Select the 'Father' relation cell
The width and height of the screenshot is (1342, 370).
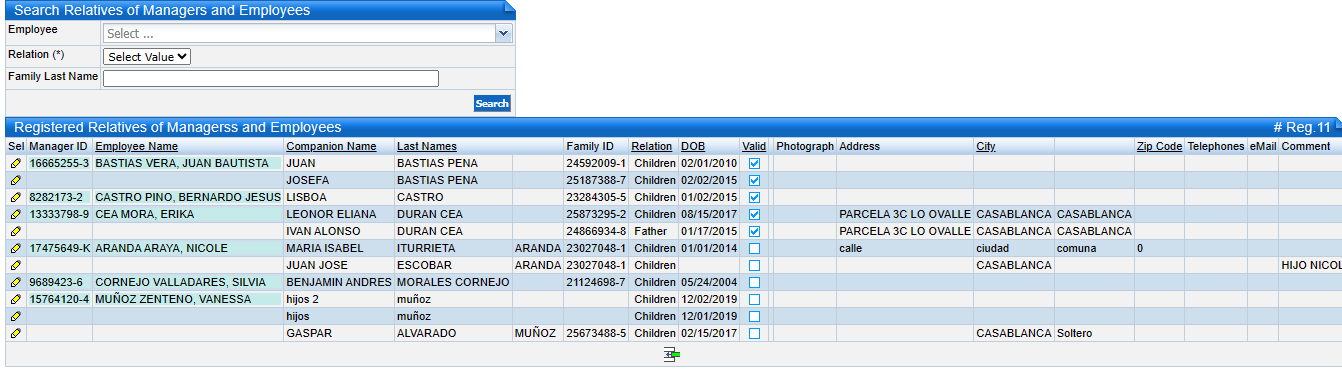(x=651, y=231)
